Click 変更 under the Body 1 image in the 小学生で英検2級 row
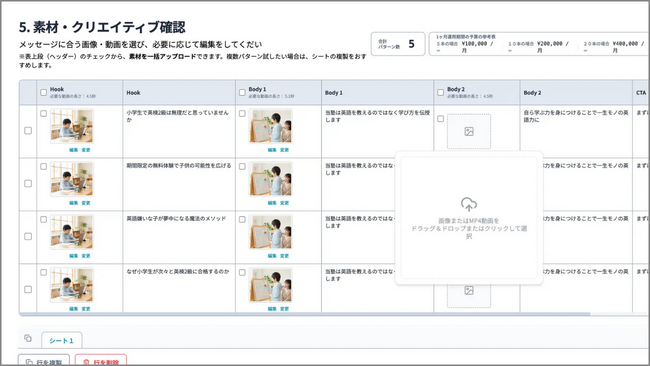This screenshot has width=650, height=366. pos(284,150)
